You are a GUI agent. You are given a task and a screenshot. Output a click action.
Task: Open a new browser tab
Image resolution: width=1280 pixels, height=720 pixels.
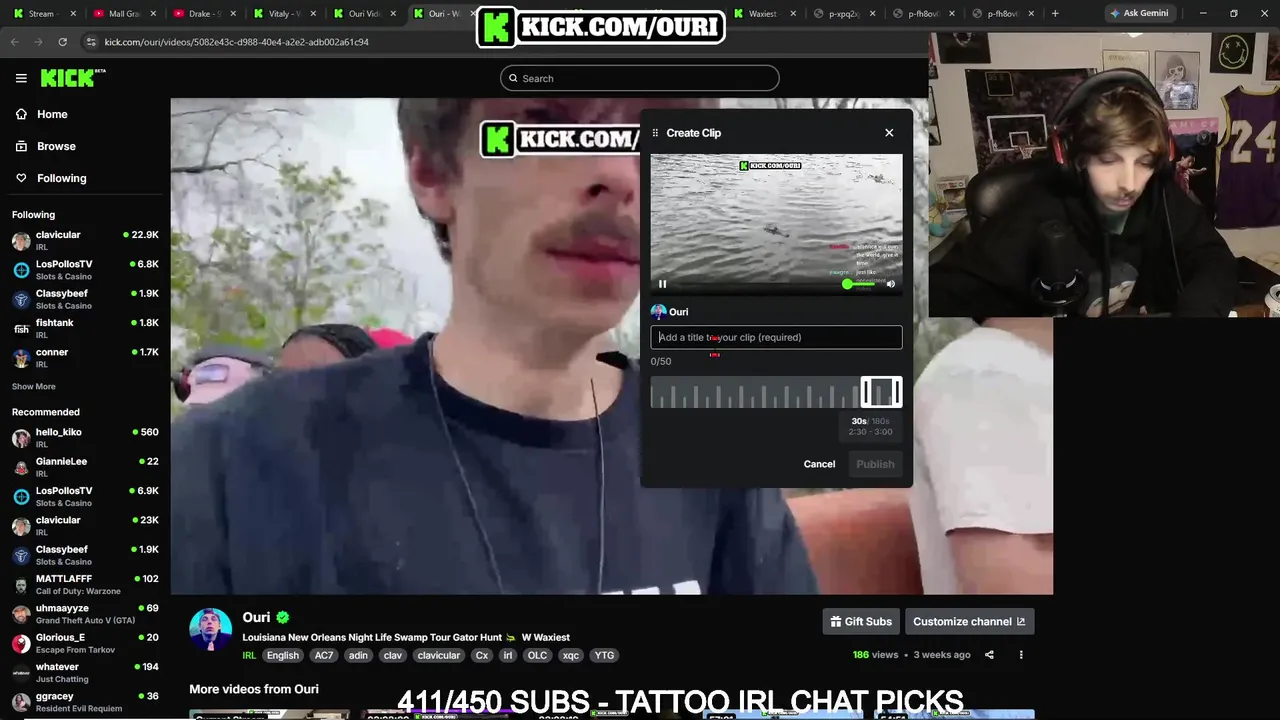tap(1055, 14)
